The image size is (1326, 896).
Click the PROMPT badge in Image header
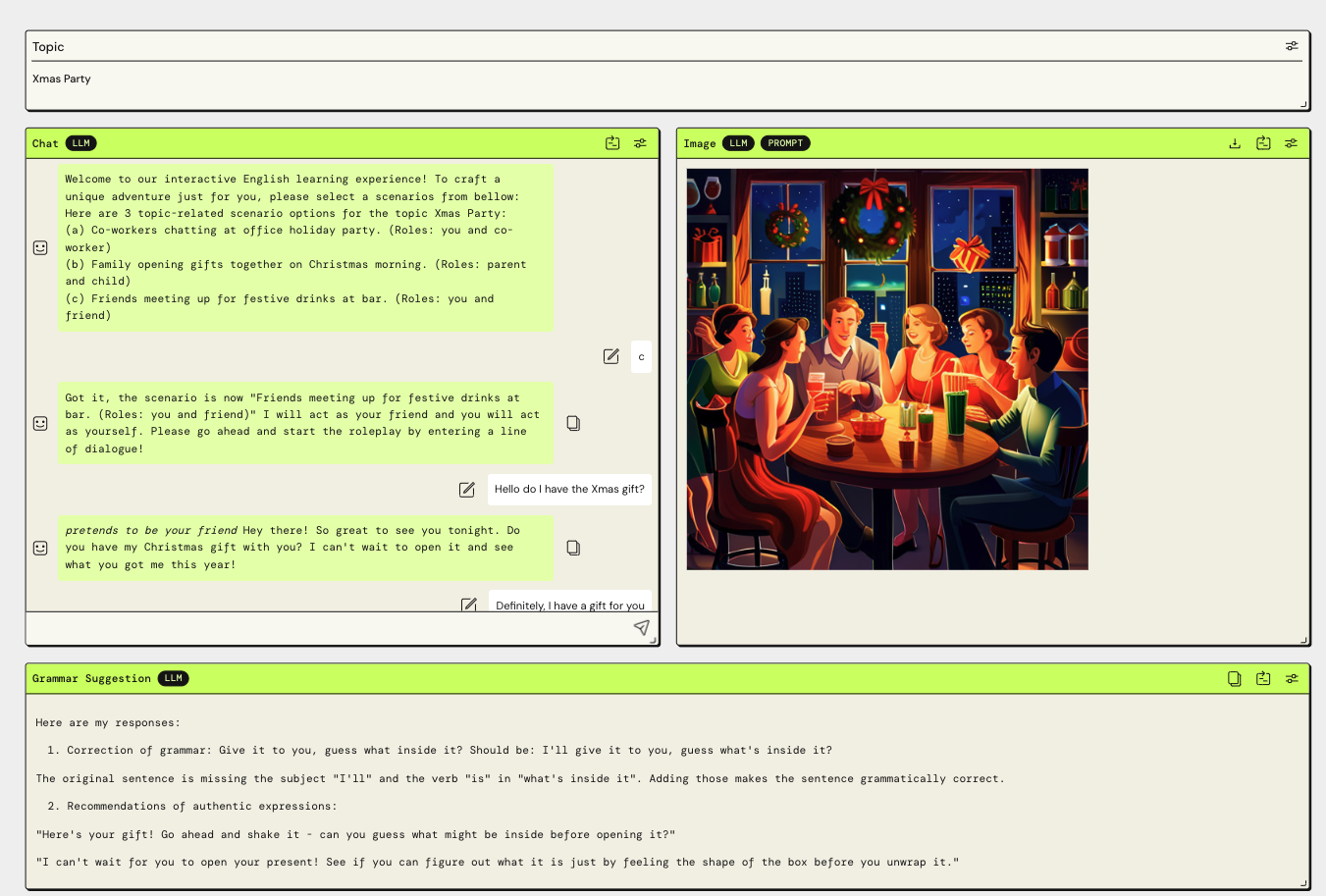[x=785, y=143]
